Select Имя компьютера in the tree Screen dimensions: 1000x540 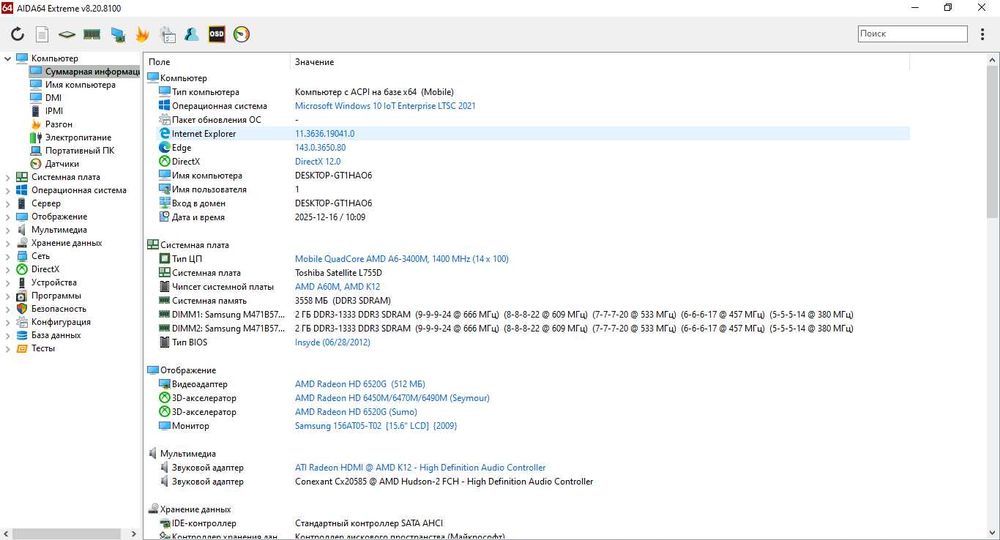click(x=80, y=85)
